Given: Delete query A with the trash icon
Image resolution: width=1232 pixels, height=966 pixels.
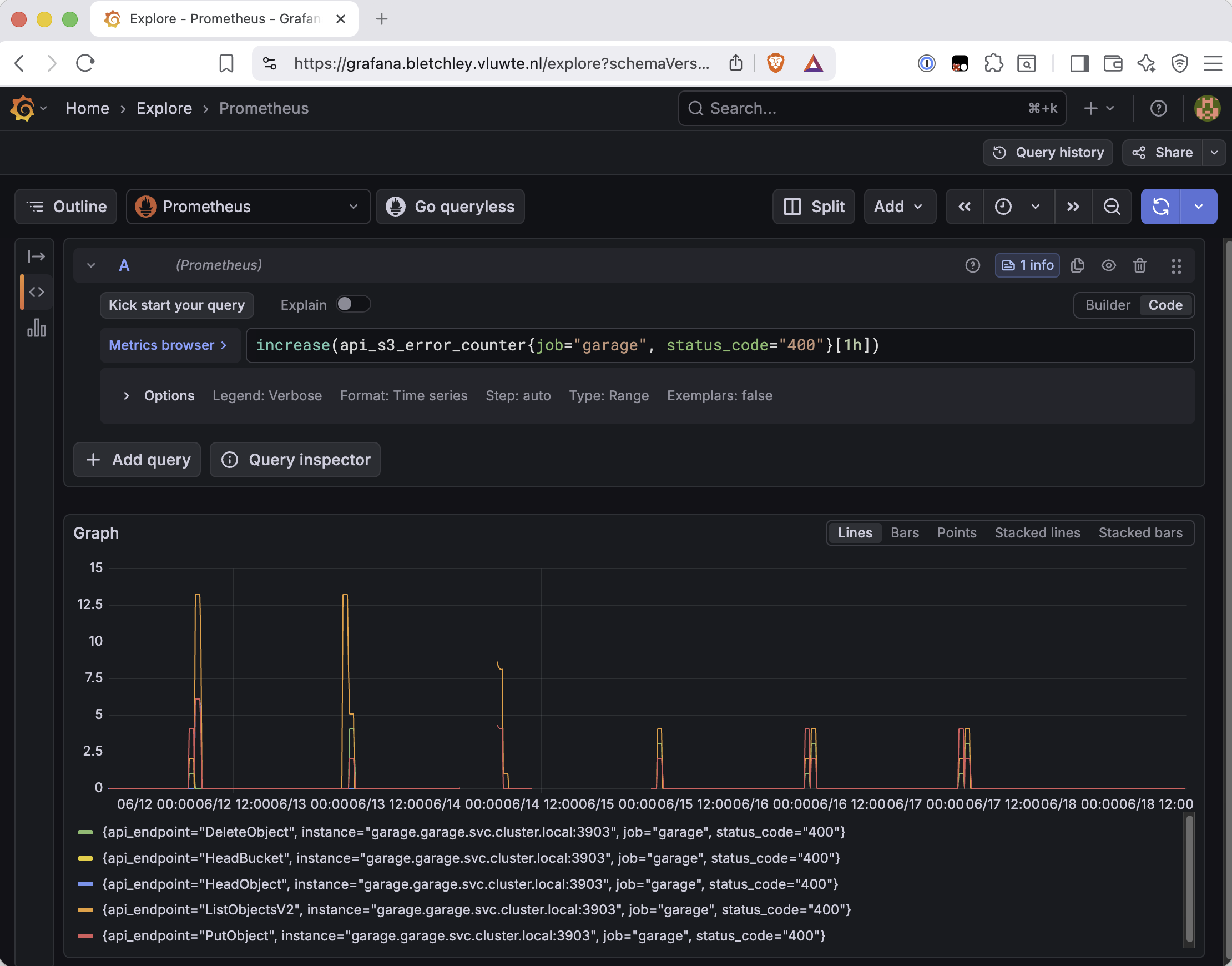Looking at the screenshot, I should tap(1139, 265).
